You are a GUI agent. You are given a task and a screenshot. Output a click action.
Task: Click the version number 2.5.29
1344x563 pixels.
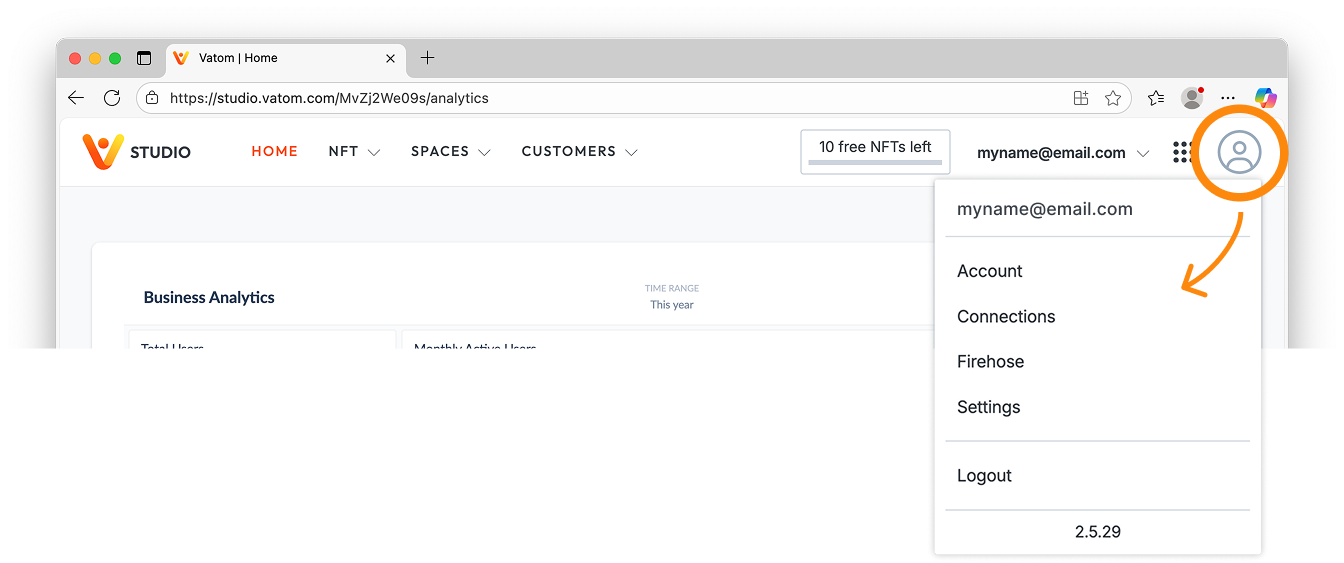click(1098, 532)
